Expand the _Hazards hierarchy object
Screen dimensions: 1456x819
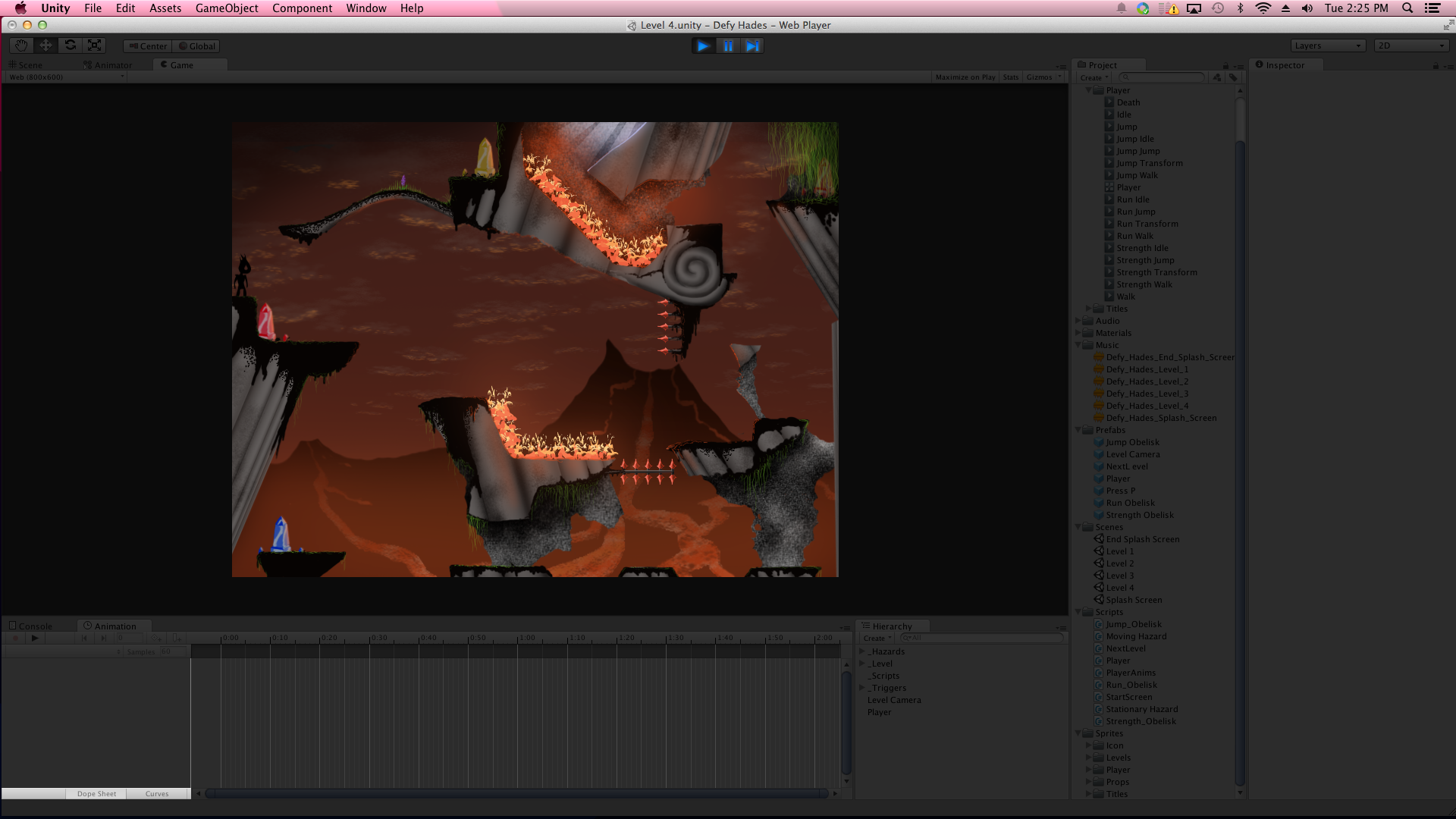pyautogui.click(x=862, y=651)
